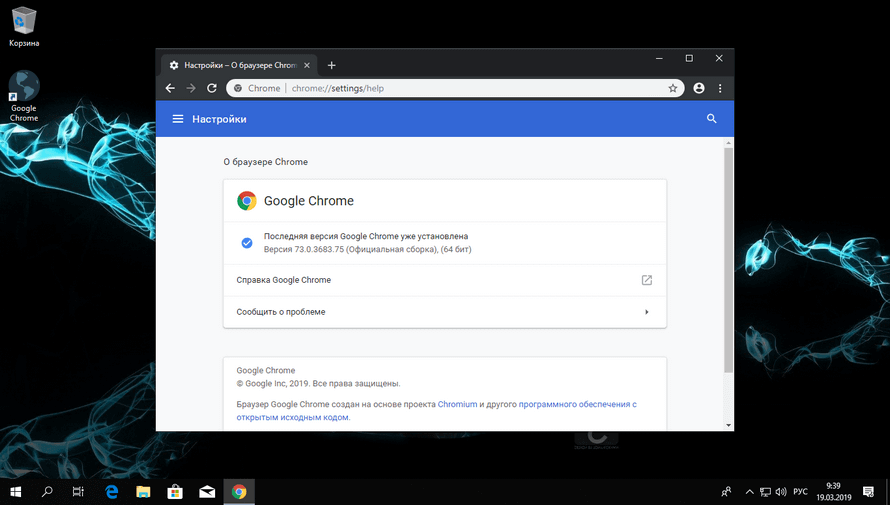Open the Recycle Bin desktop icon

tap(24, 26)
